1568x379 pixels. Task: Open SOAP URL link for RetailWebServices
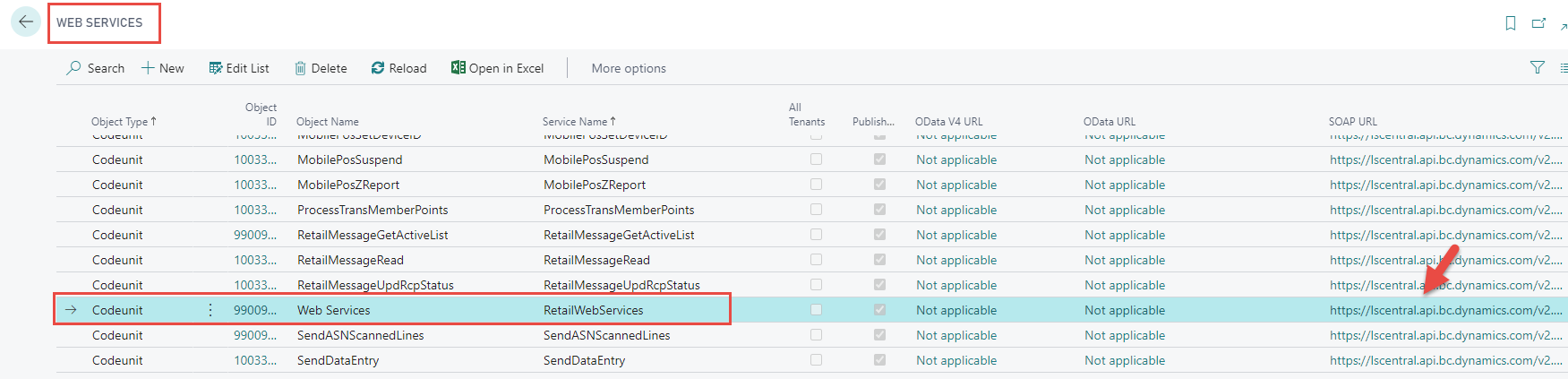pos(1444,310)
